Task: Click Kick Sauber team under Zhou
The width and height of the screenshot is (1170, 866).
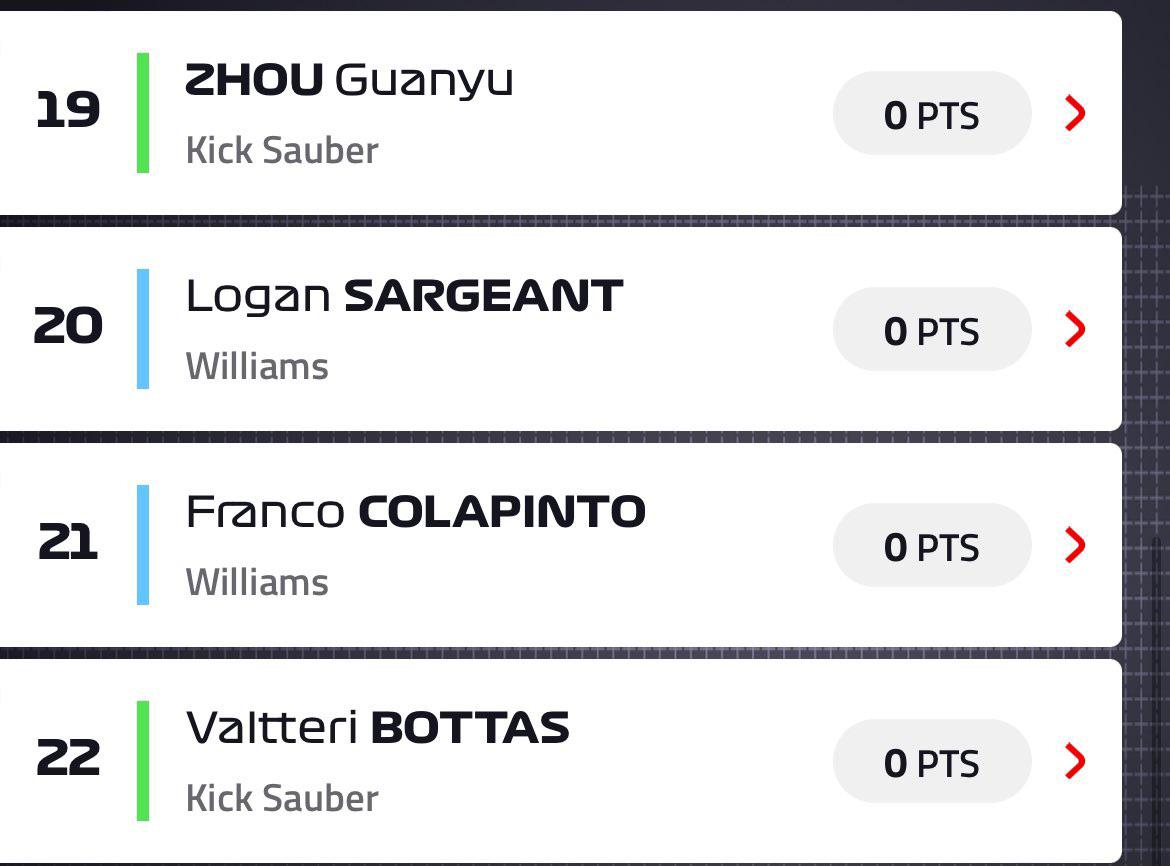Action: pos(282,151)
